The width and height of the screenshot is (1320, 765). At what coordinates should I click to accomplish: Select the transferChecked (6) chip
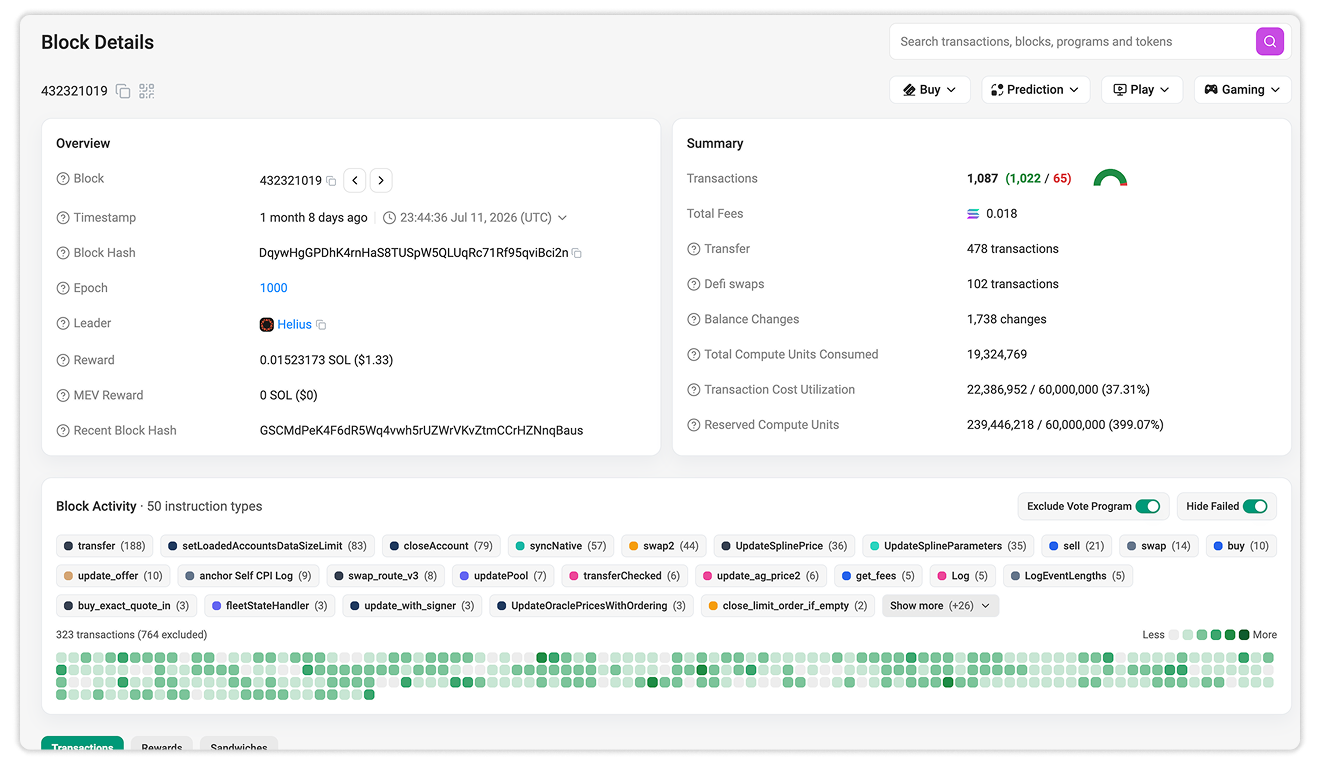(x=624, y=576)
